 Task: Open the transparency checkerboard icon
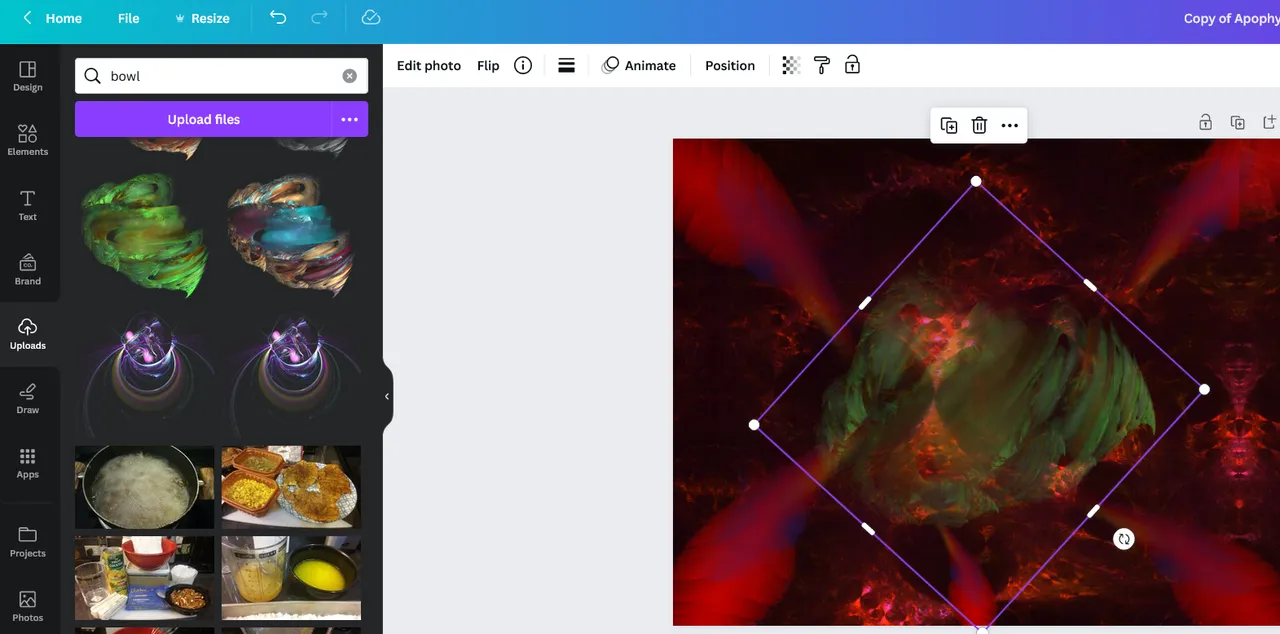791,66
